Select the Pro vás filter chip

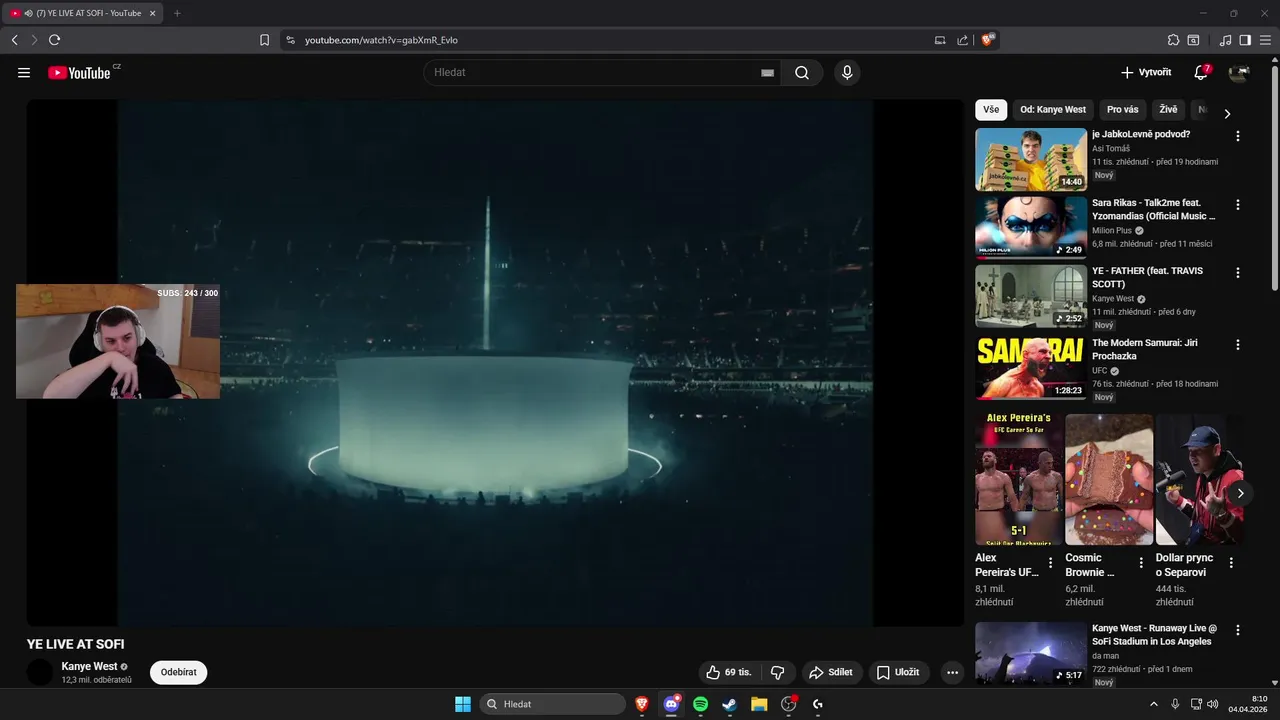(x=1123, y=110)
